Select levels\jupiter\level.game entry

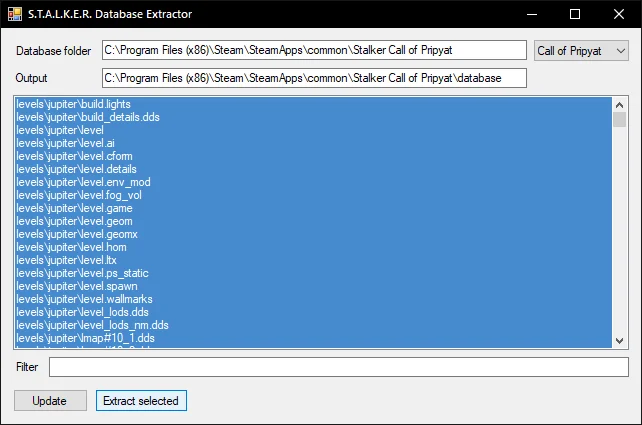[x=313, y=208]
